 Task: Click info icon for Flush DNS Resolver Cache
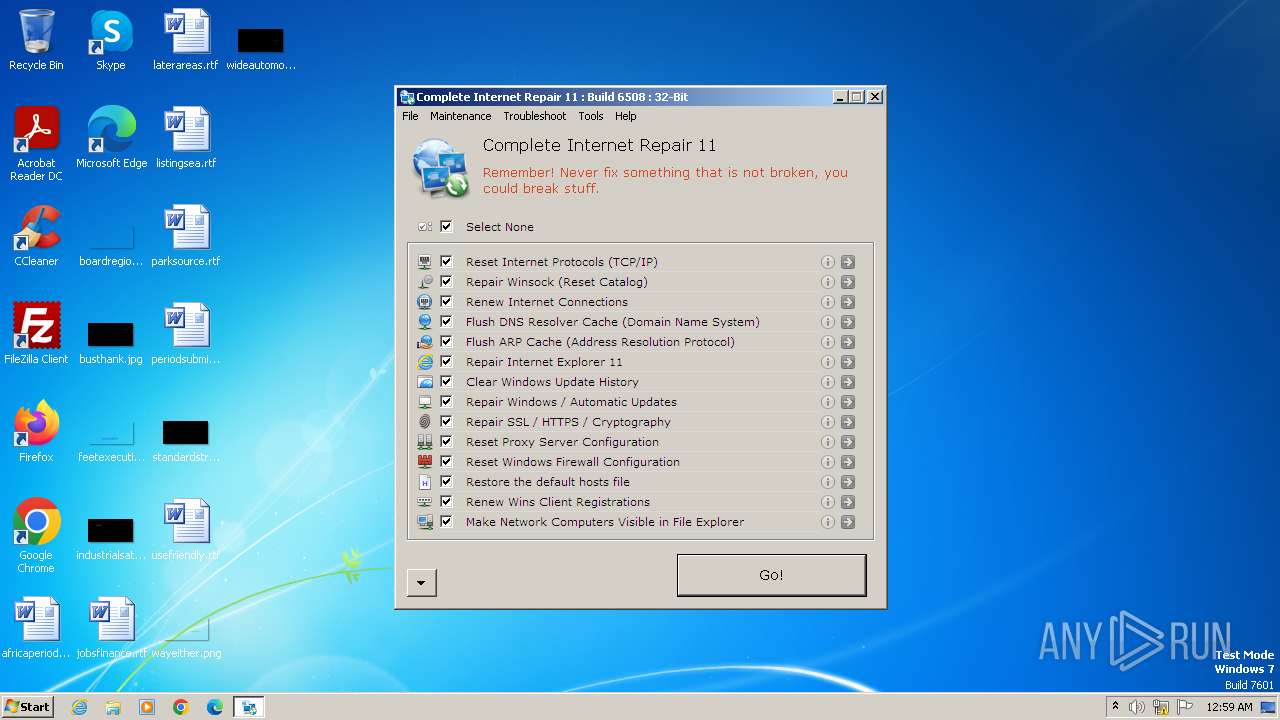[x=827, y=322]
